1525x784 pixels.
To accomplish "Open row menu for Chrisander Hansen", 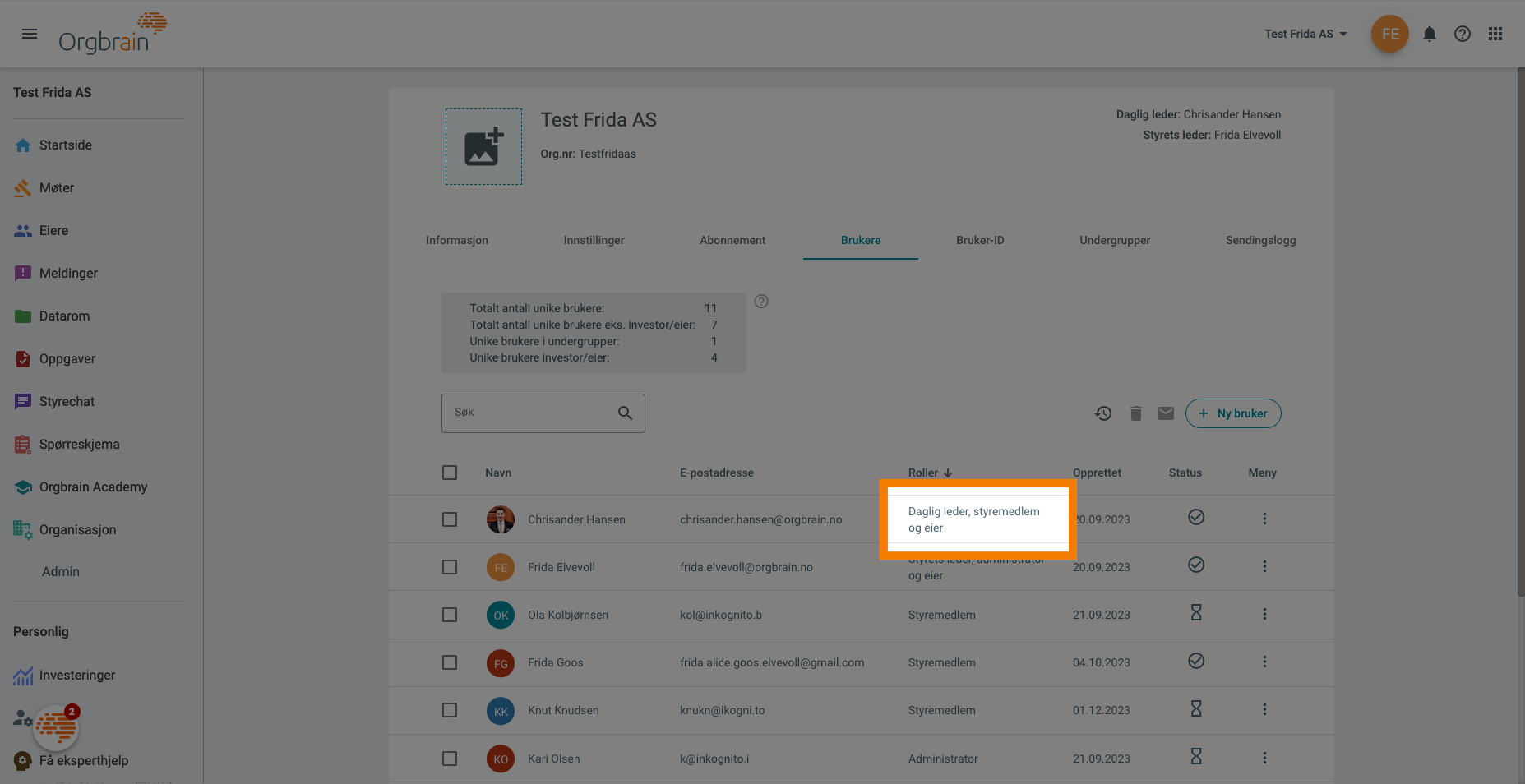I will tap(1264, 519).
